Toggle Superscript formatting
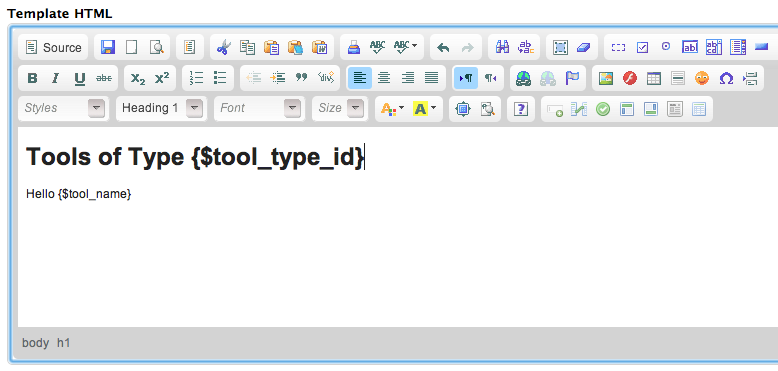 point(162,78)
